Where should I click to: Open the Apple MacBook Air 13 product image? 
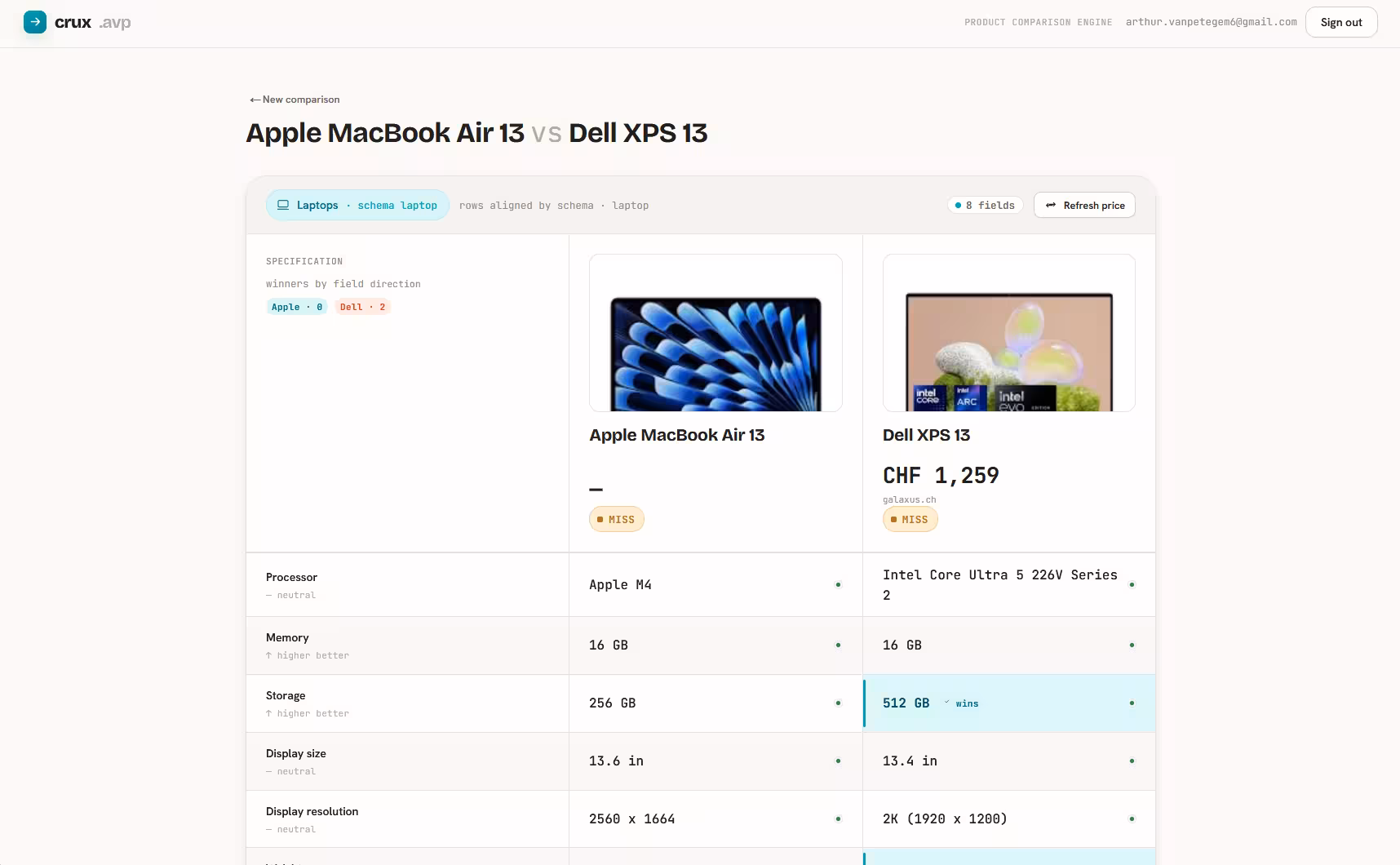(x=716, y=333)
